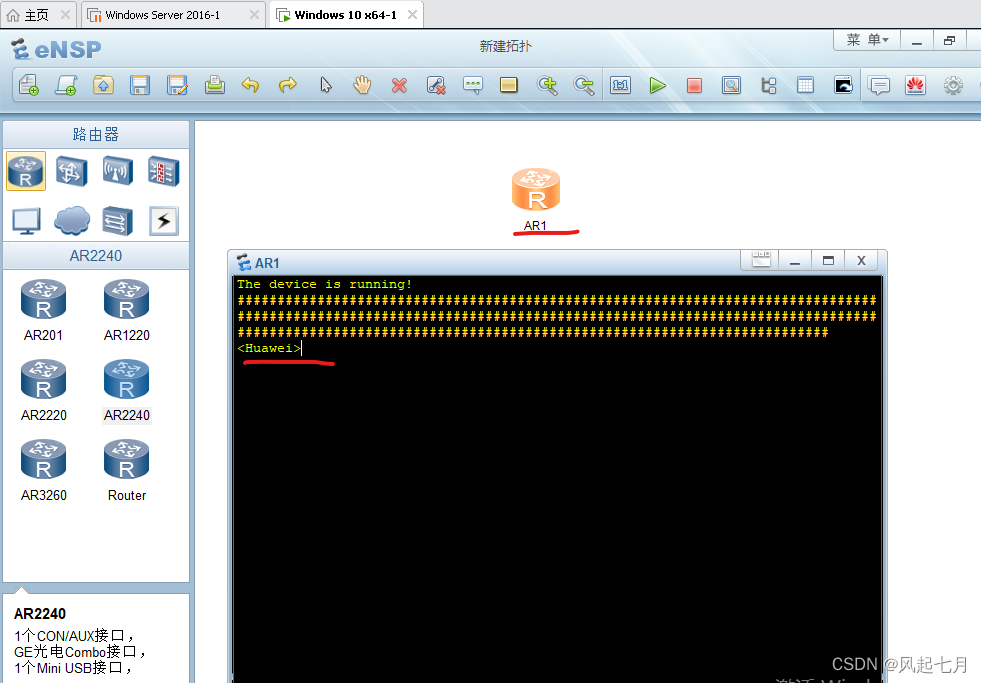Click the red X delete tool
This screenshot has width=981, height=683.
click(399, 85)
